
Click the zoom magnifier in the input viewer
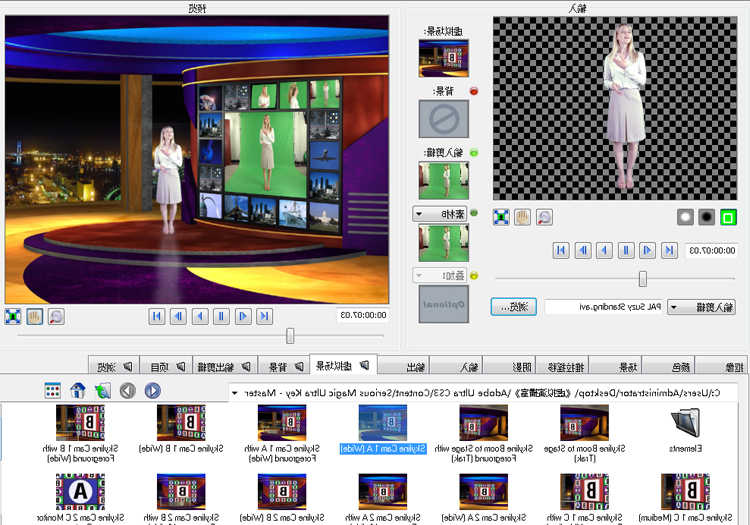544,217
